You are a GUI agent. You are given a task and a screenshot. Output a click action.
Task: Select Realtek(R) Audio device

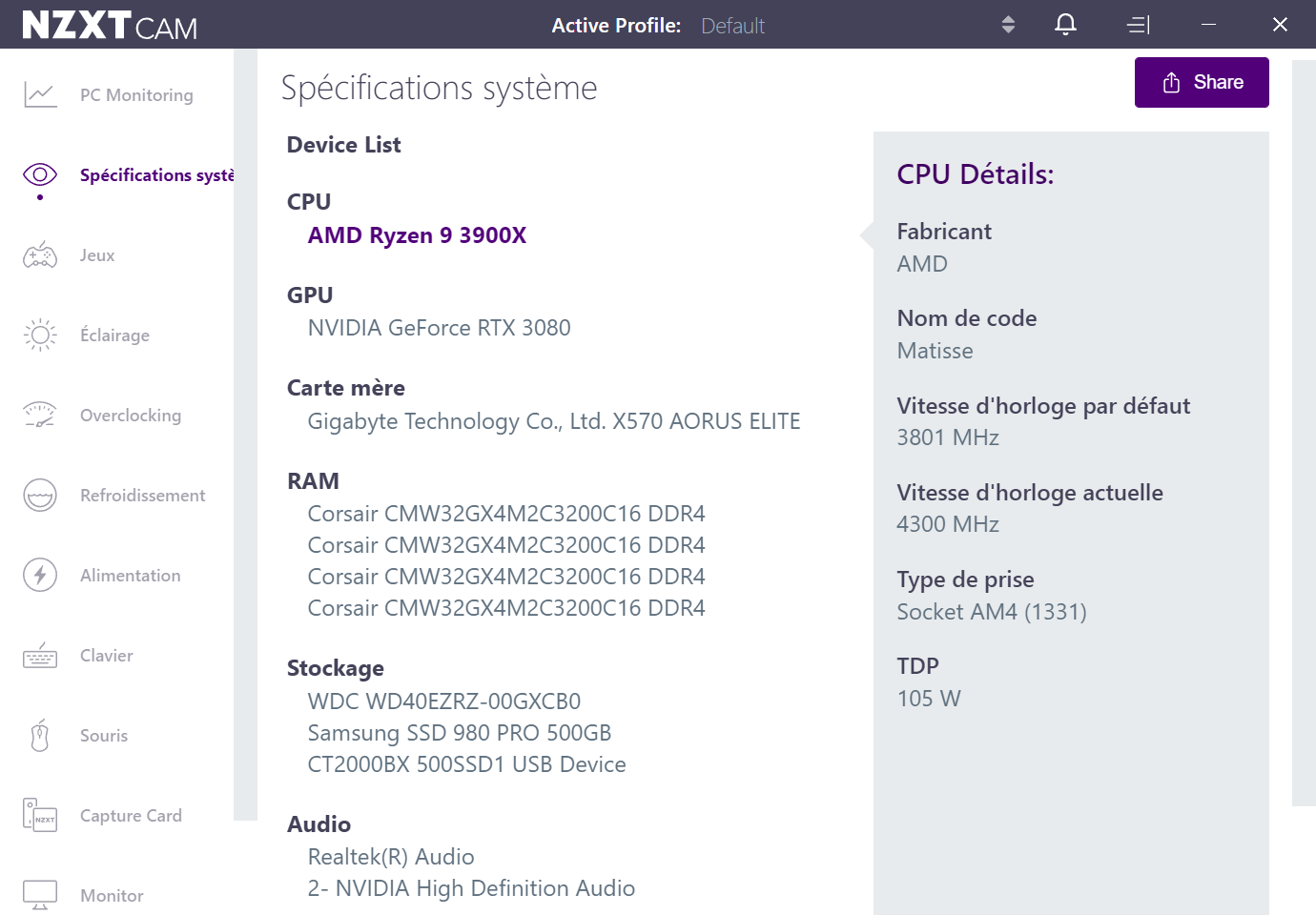pyautogui.click(x=391, y=857)
